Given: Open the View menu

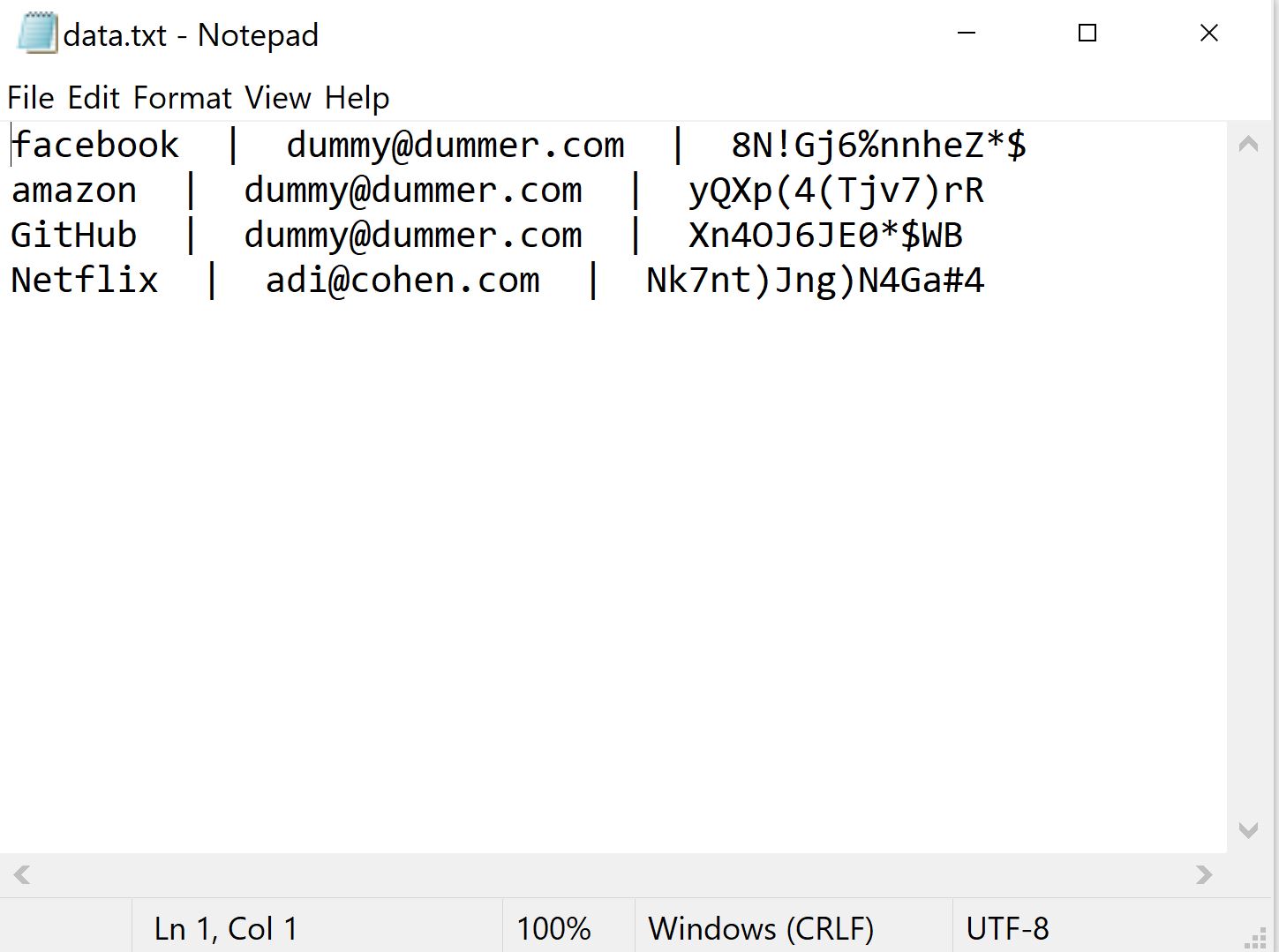Looking at the screenshot, I should click(x=277, y=97).
